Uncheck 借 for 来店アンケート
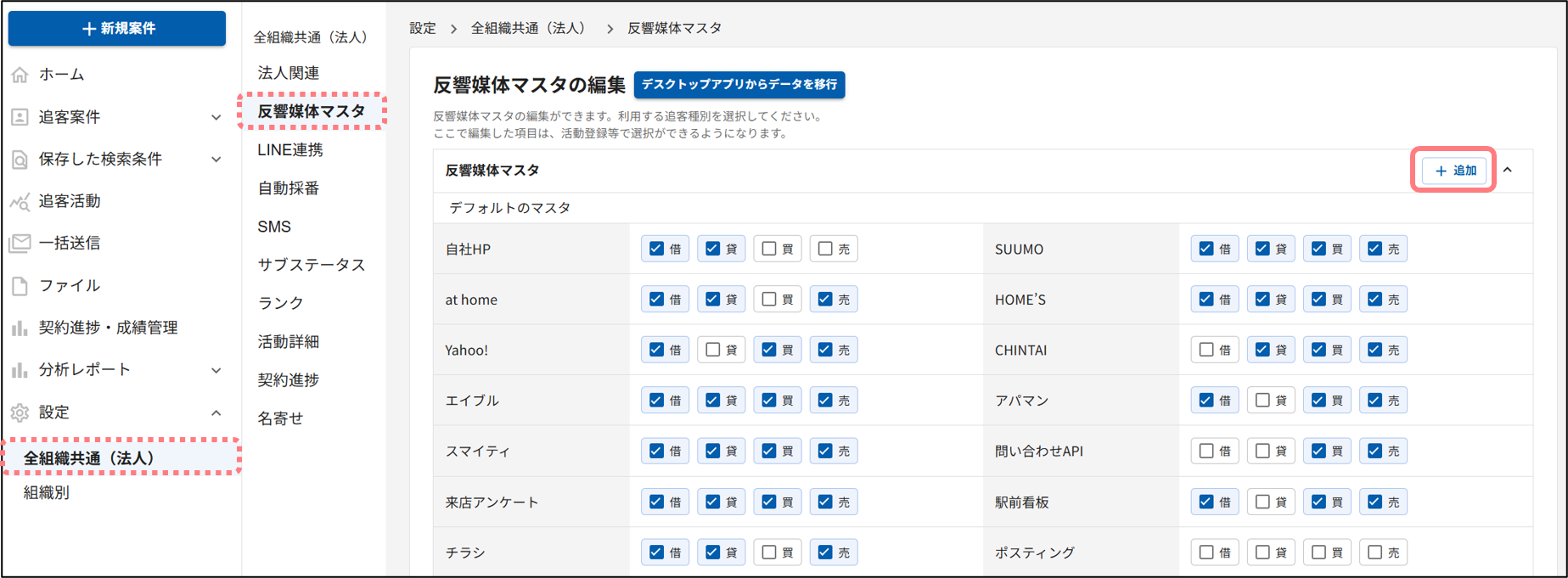Viewport: 1568px width, 578px height. (656, 502)
